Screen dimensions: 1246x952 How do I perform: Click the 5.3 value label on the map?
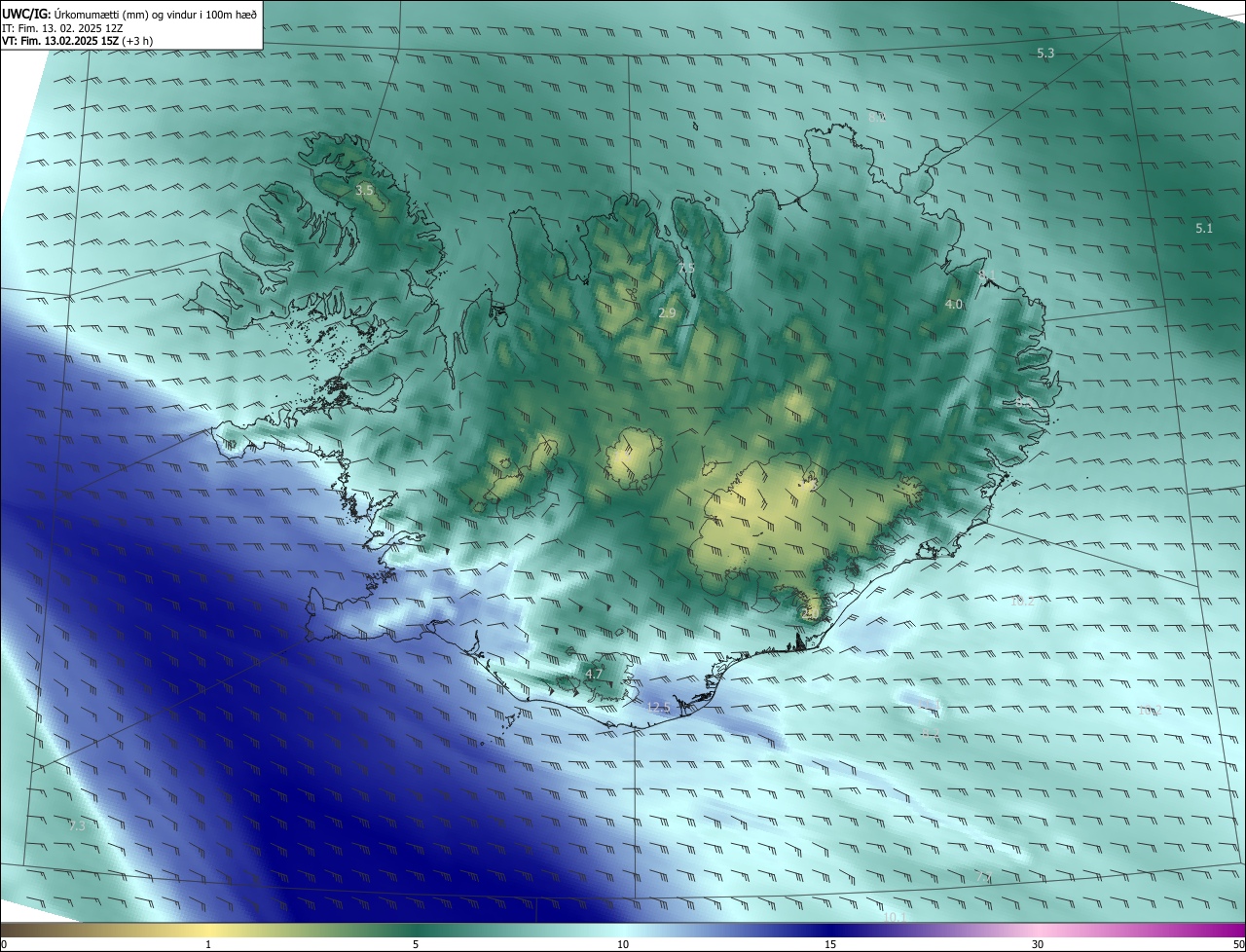tap(1045, 54)
